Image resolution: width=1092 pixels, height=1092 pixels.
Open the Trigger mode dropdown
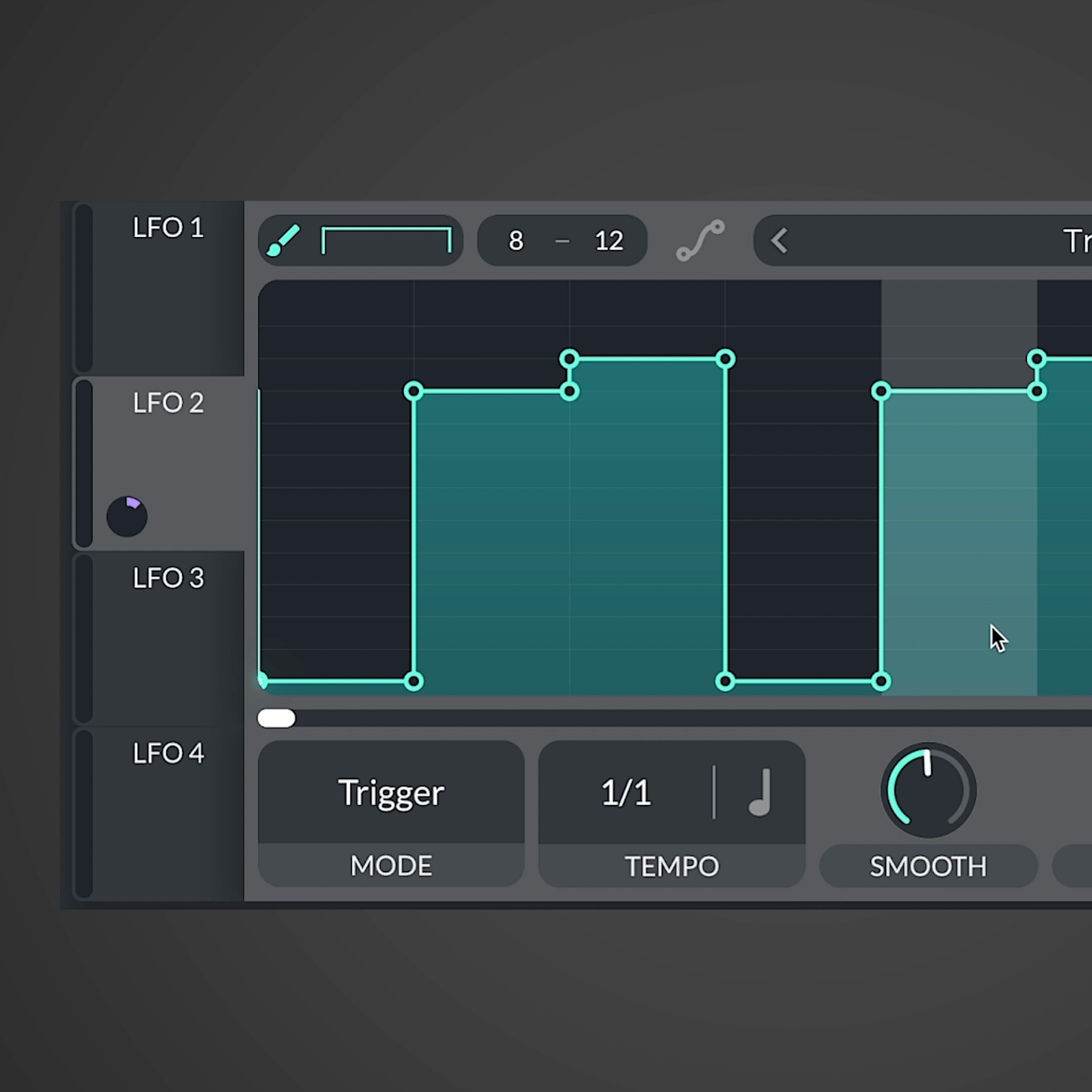(x=391, y=792)
